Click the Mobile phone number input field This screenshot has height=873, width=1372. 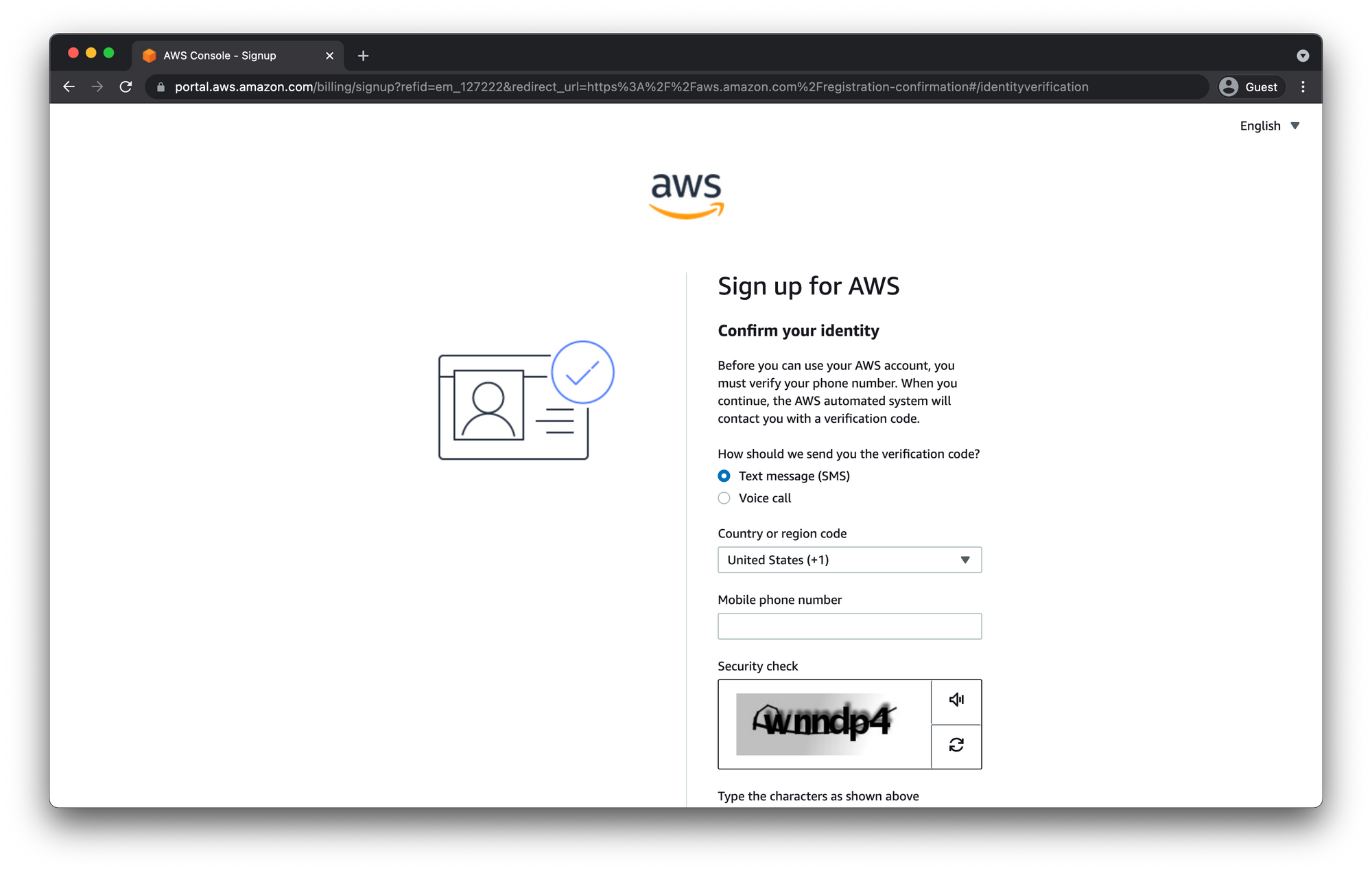[849, 626]
